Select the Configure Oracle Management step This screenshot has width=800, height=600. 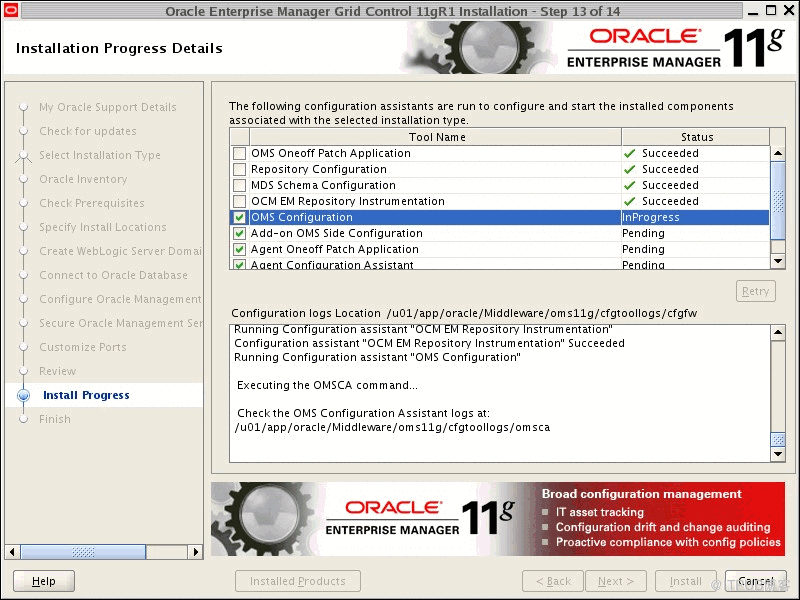pos(120,299)
